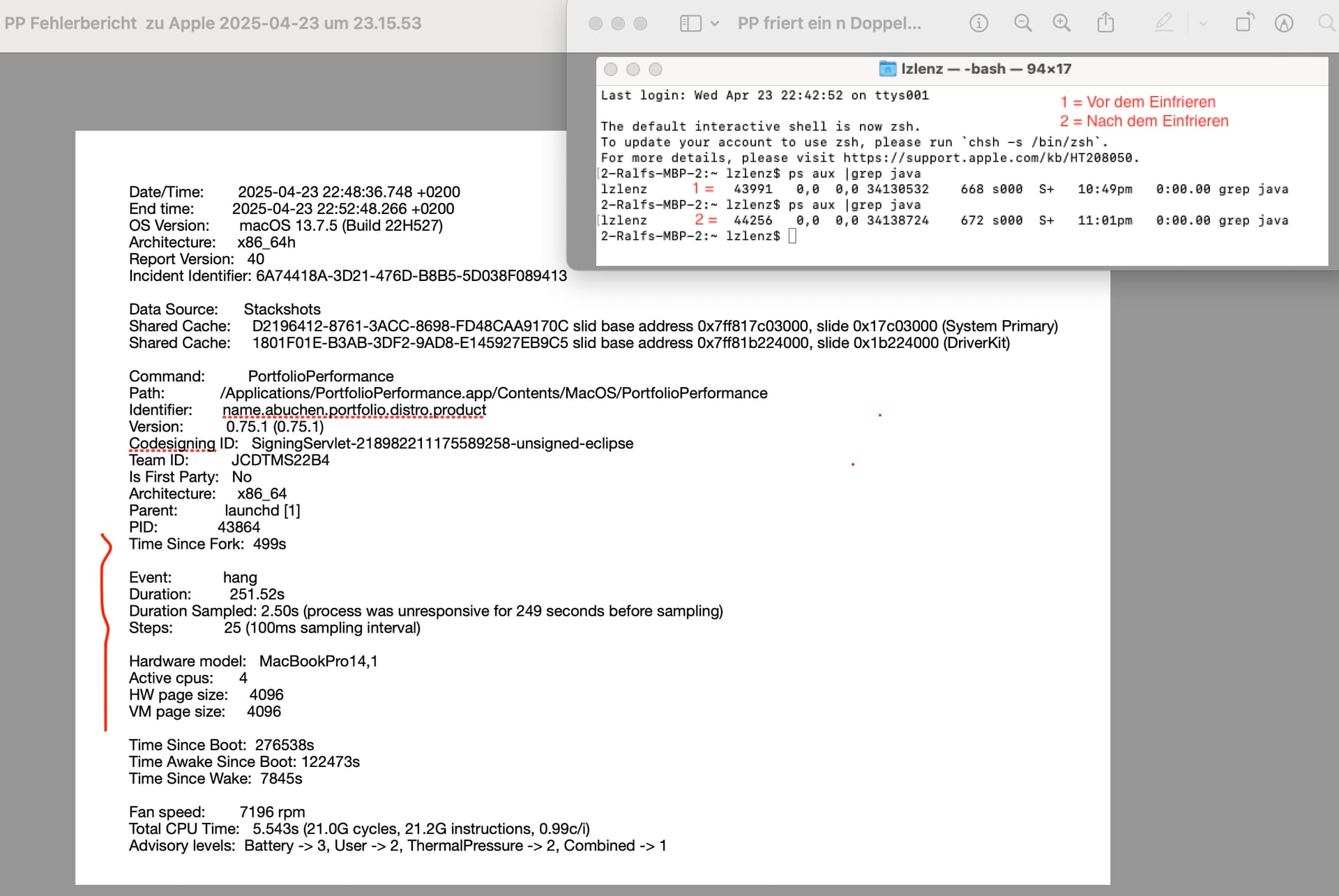Screen dimensions: 1339x896
Task: Toggle the Preview sidebar view button
Action: (x=690, y=24)
